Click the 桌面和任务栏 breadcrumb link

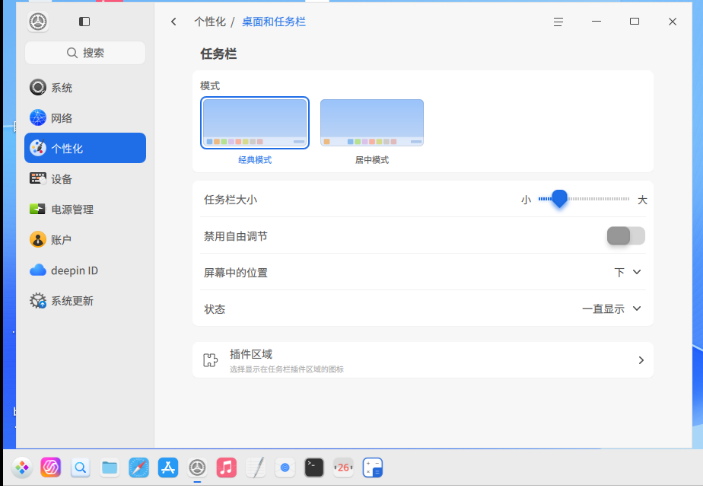click(274, 22)
